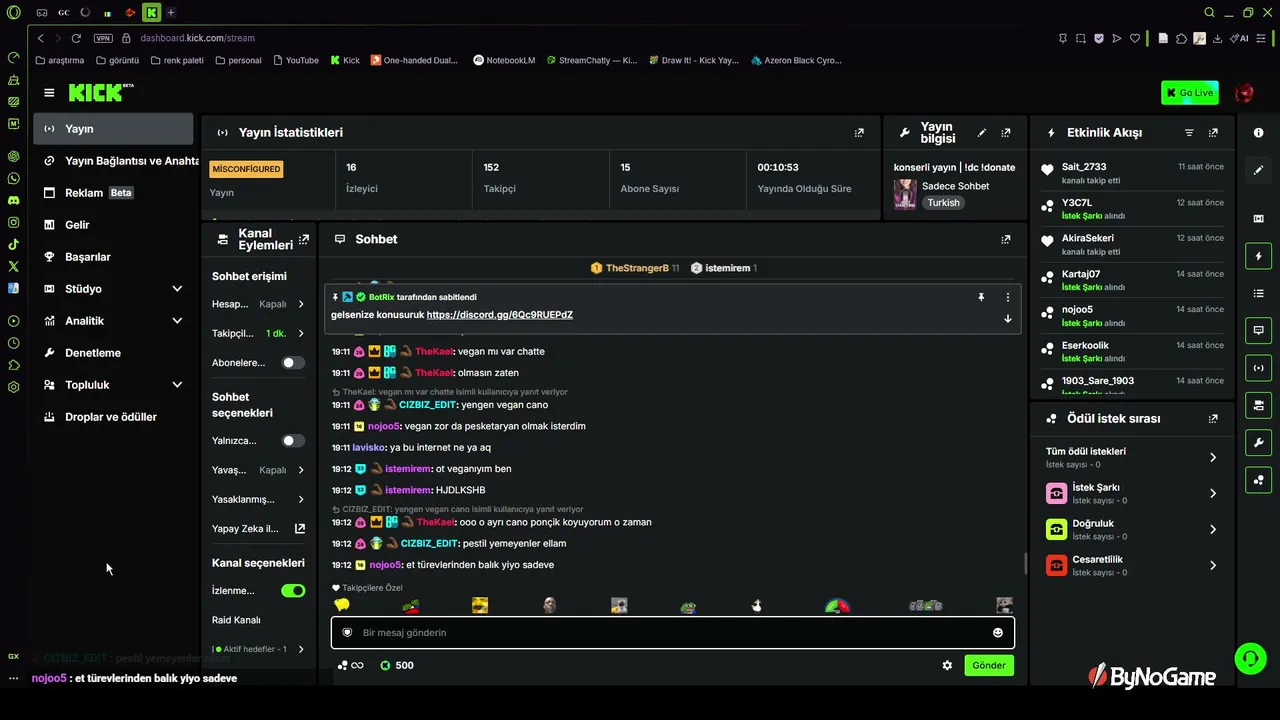Pop out the Etkinlik Akışı panel
This screenshot has width=1280, height=720.
point(1213,133)
